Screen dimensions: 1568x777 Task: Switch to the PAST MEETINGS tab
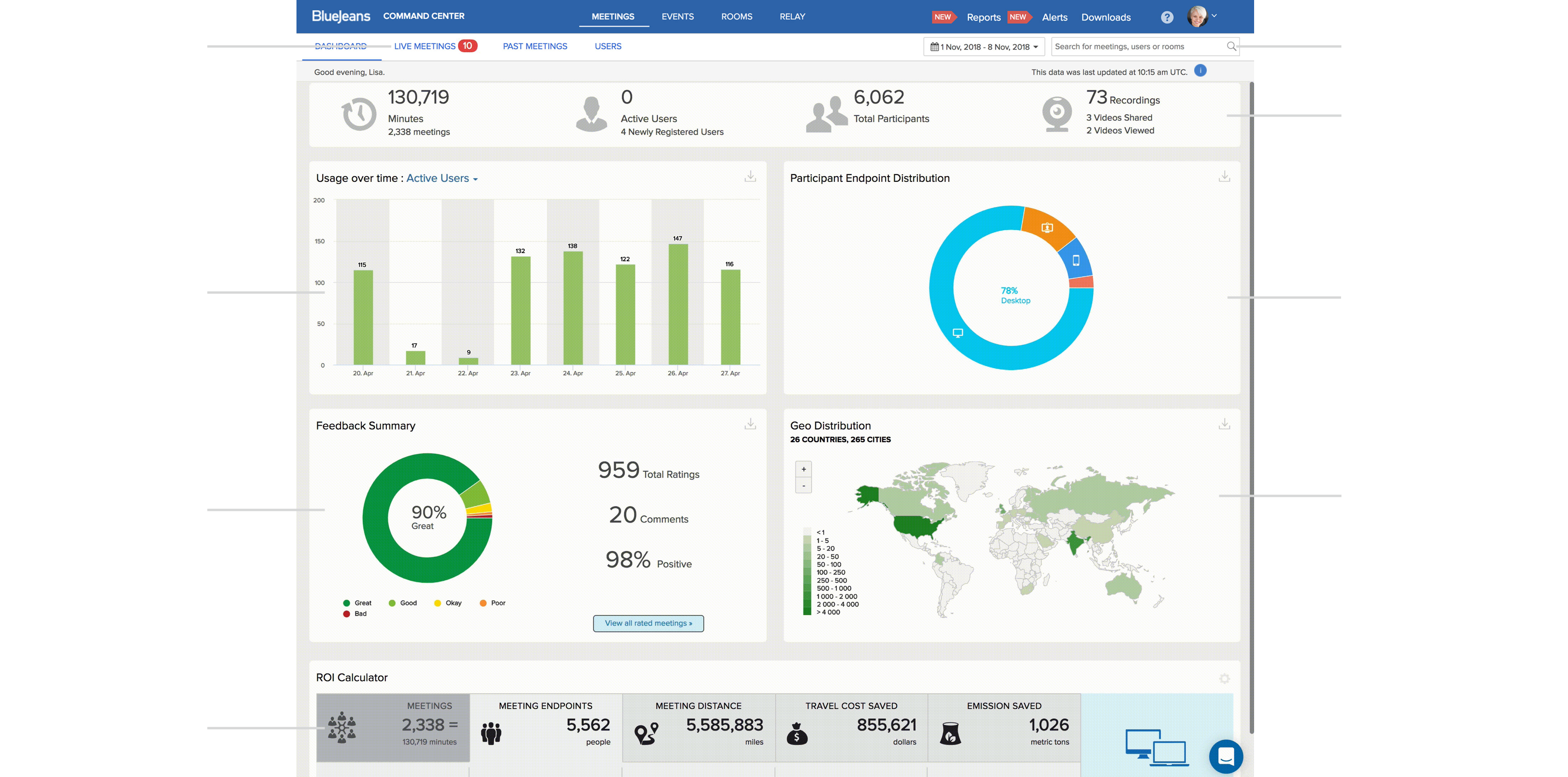click(x=534, y=46)
